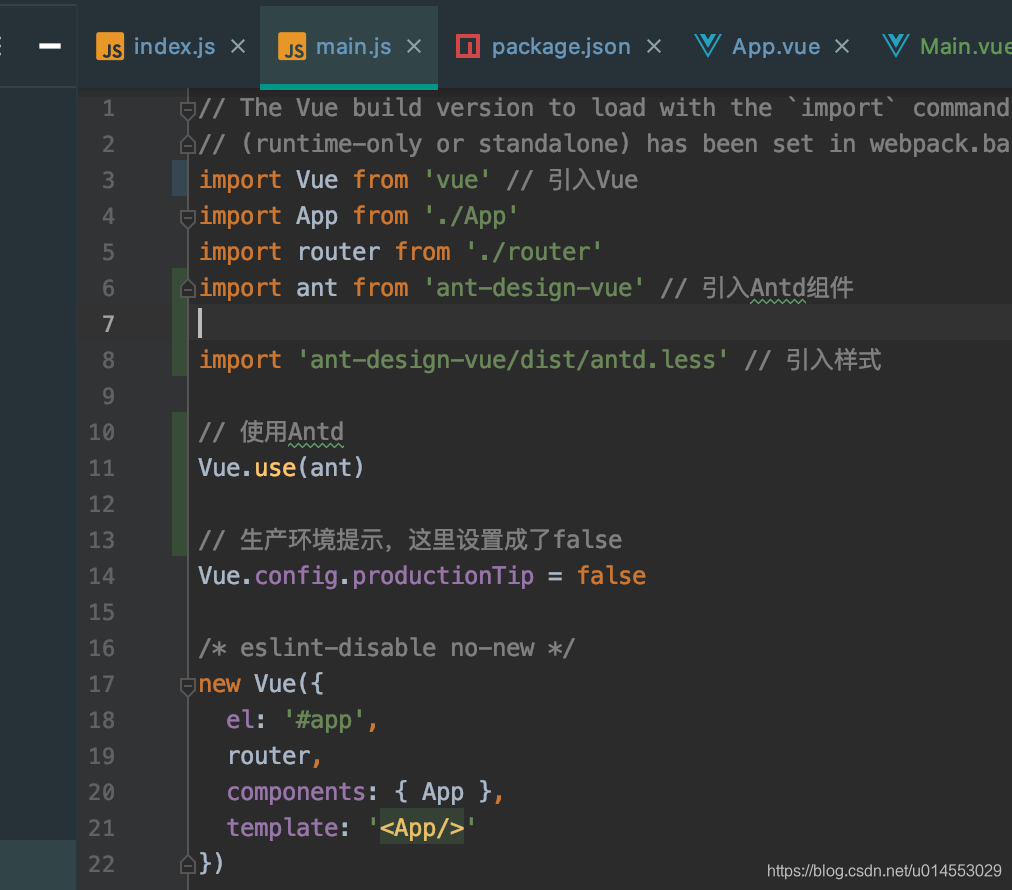The width and height of the screenshot is (1012, 890).
Task: Click the Vue logo on the Main.vue tab
Action: (897, 45)
